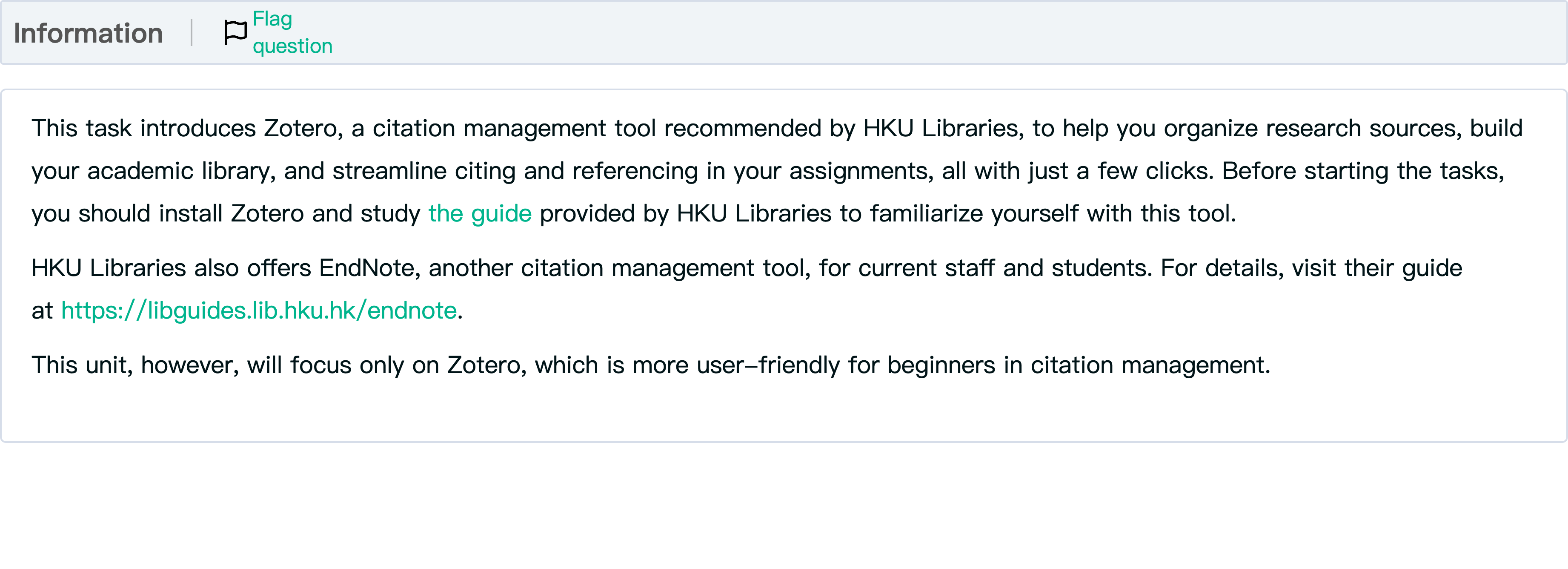Viewport: 1568px width, 569px height.
Task: Click the flag icon in the header
Action: point(235,32)
